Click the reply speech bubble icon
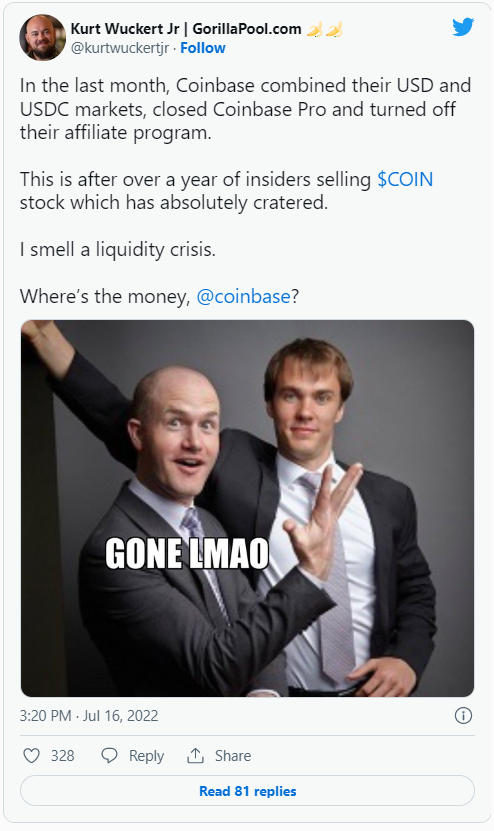 coord(109,755)
